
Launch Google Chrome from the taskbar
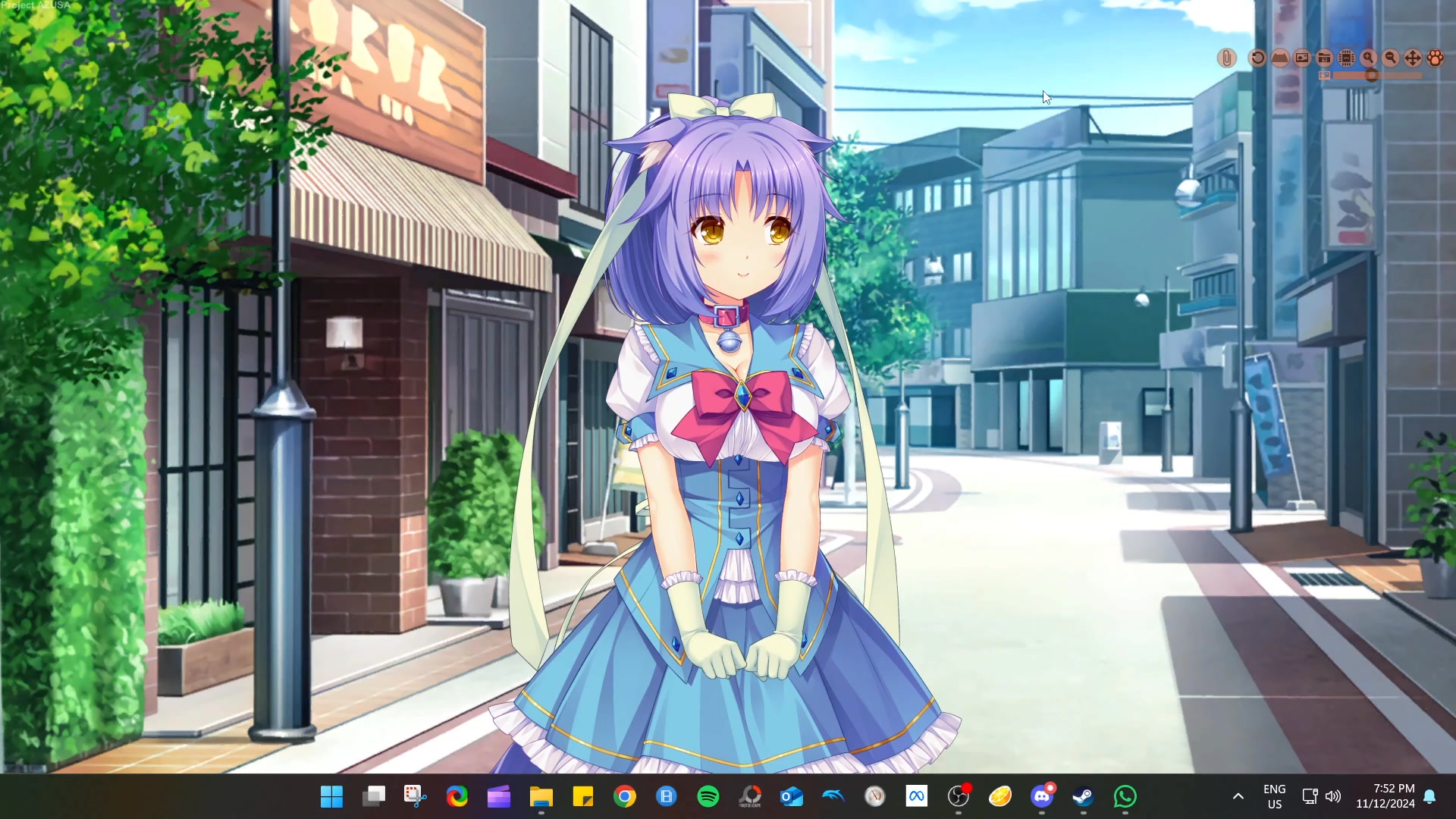(x=625, y=796)
